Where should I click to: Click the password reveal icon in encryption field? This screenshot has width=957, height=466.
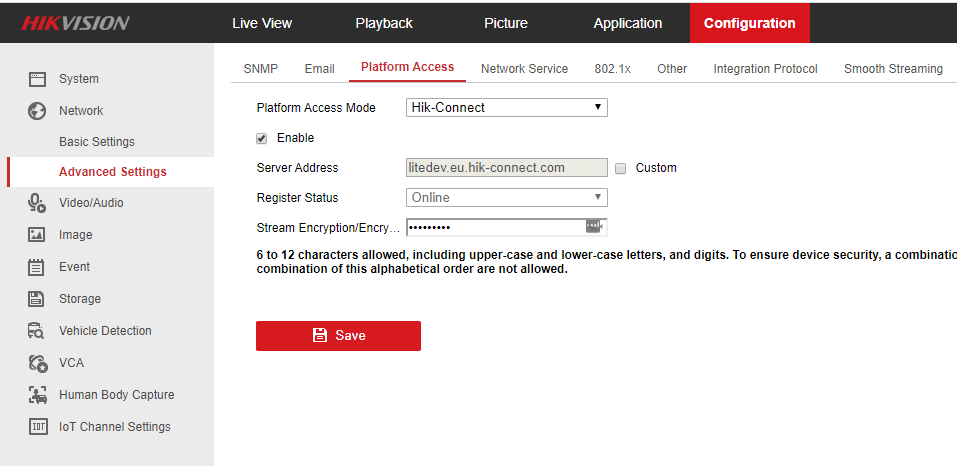tap(594, 226)
